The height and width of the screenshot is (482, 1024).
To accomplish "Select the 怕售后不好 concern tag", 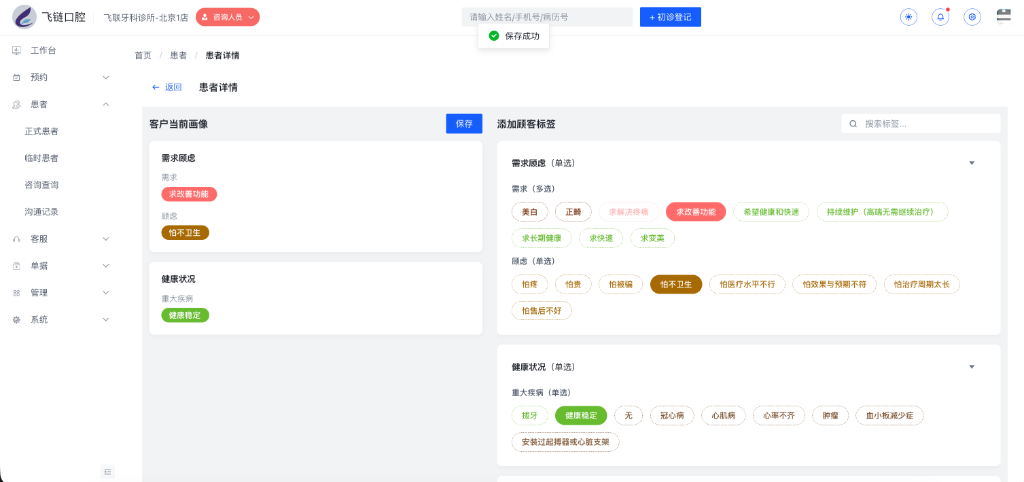I will 541,311.
